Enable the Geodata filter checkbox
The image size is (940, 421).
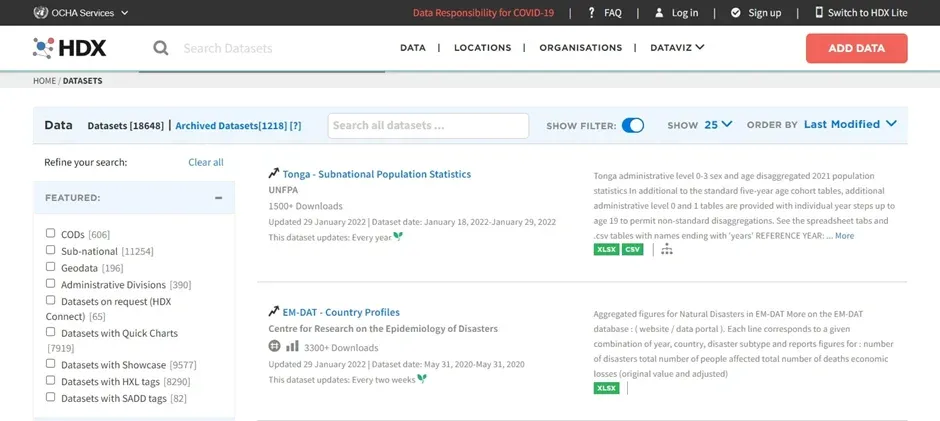[51, 267]
